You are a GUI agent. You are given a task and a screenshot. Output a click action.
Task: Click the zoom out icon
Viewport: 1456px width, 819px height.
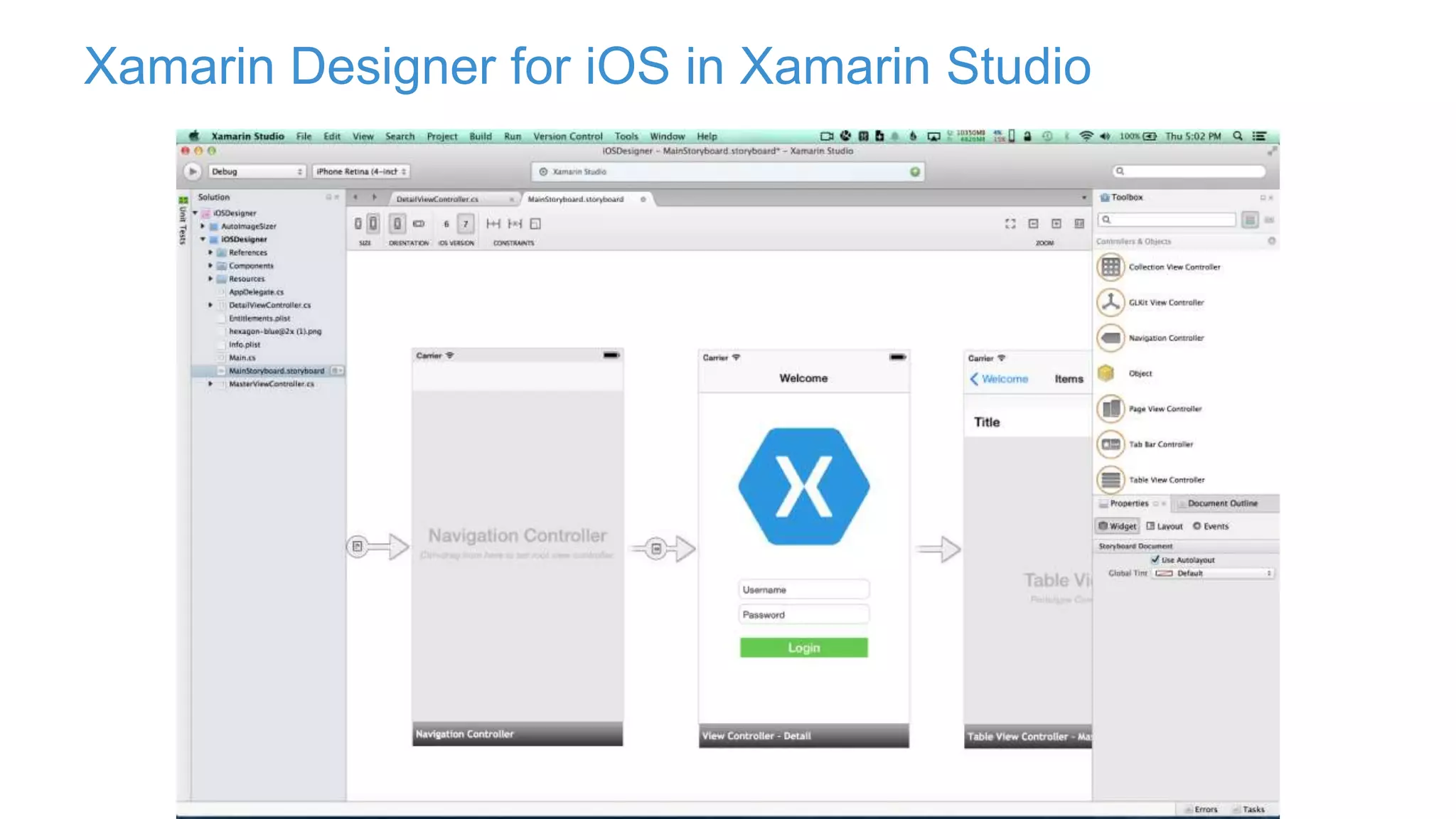click(x=1034, y=224)
